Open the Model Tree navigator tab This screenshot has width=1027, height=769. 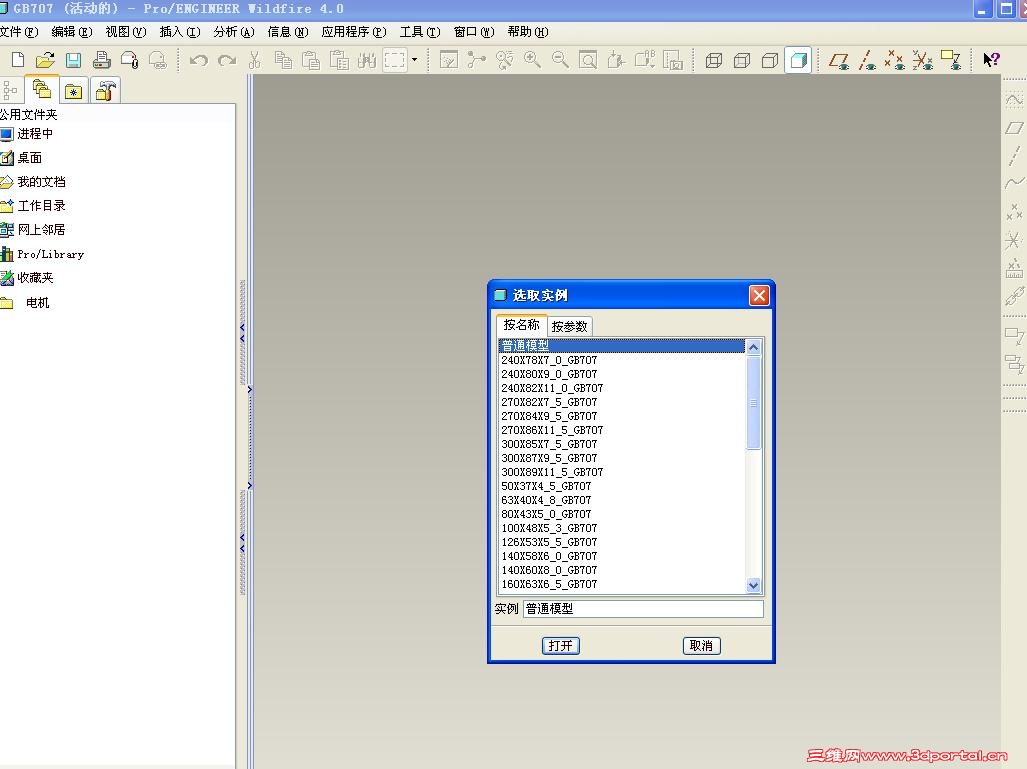10,90
